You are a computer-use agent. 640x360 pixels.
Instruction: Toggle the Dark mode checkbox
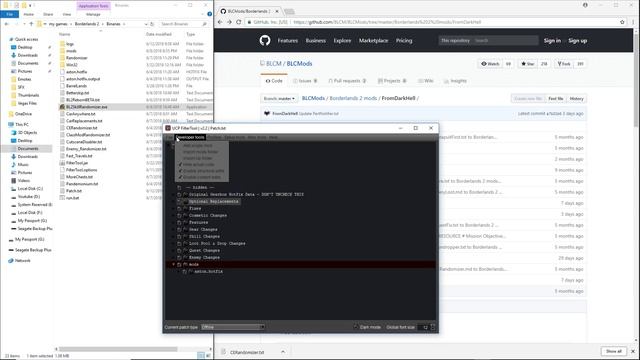coord(356,327)
